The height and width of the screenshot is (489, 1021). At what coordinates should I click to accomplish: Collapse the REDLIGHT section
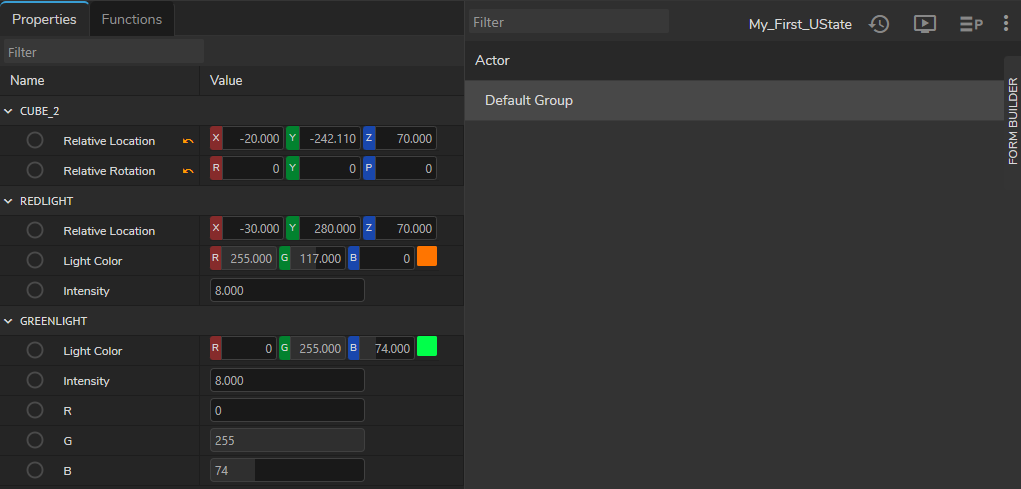tap(9, 201)
